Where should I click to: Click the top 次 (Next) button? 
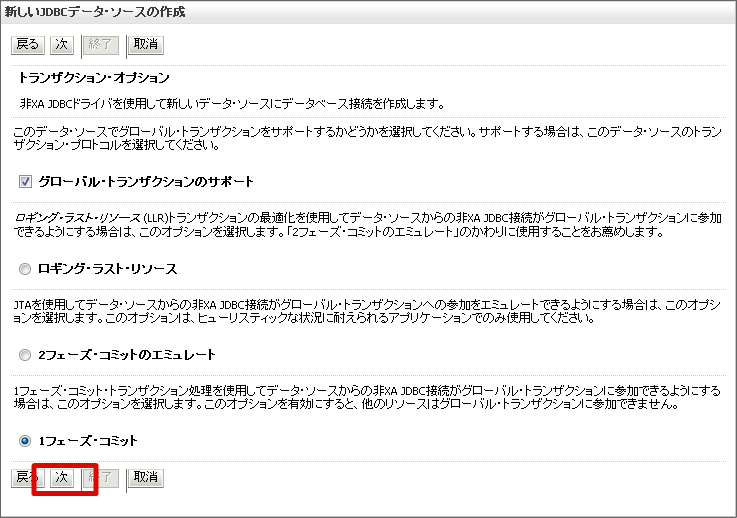(62, 45)
